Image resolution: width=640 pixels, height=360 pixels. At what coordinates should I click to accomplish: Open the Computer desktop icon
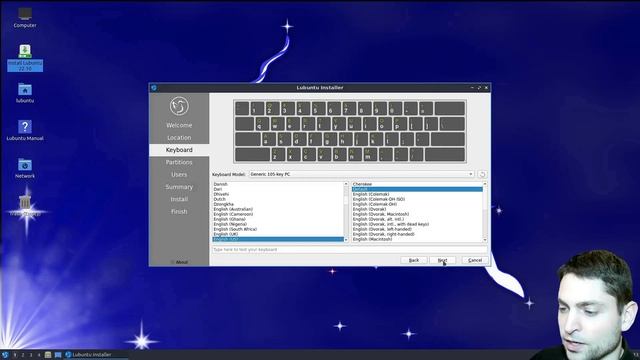point(25,18)
